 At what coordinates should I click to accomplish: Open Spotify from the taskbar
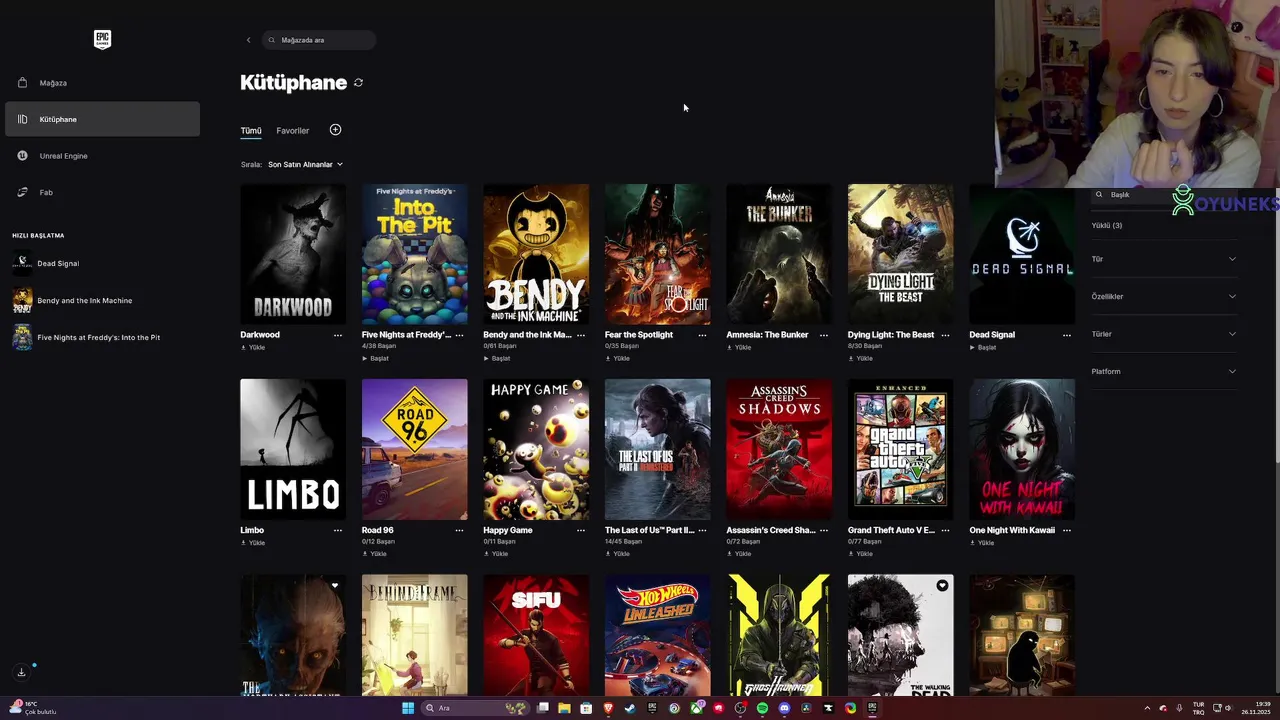[762, 708]
